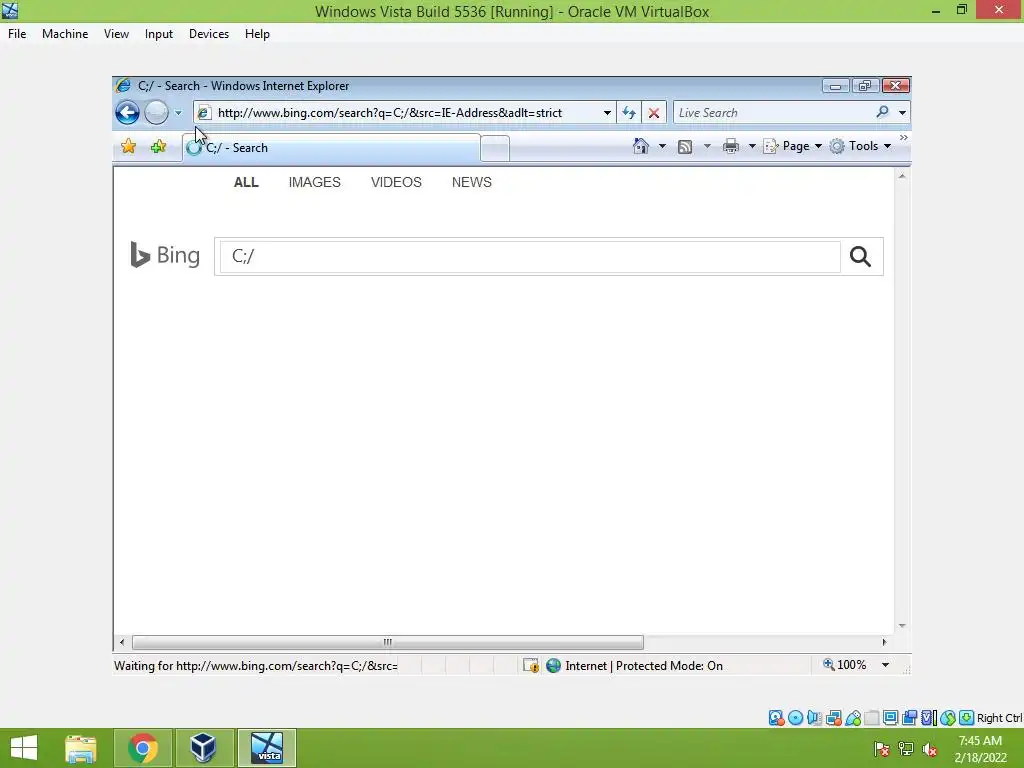This screenshot has height=768, width=1024.
Task: Click the Internet zone globe icon
Action: tap(553, 665)
